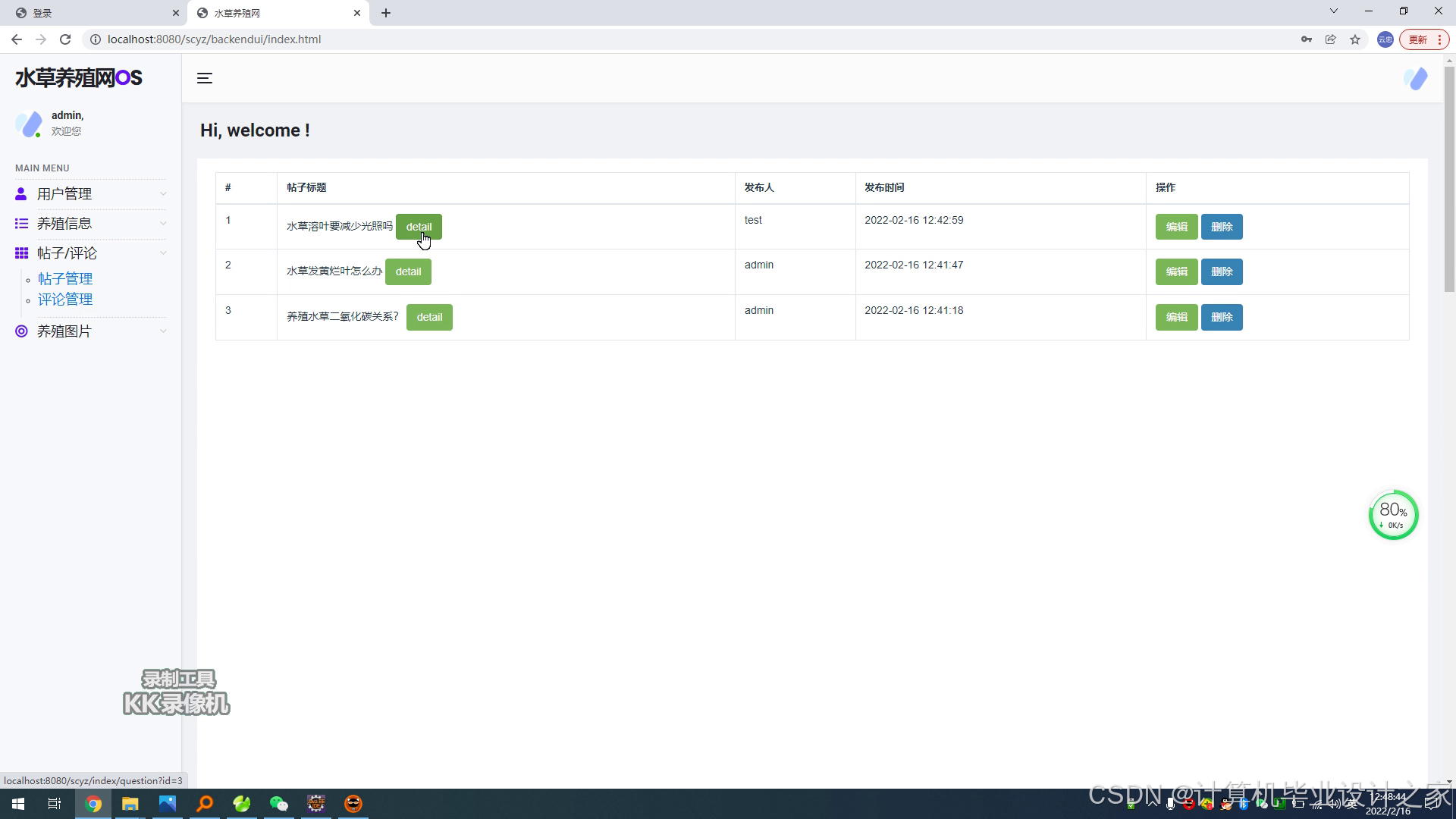
Task: Collapse the 帖子/评论 menu chevron
Action: click(163, 253)
